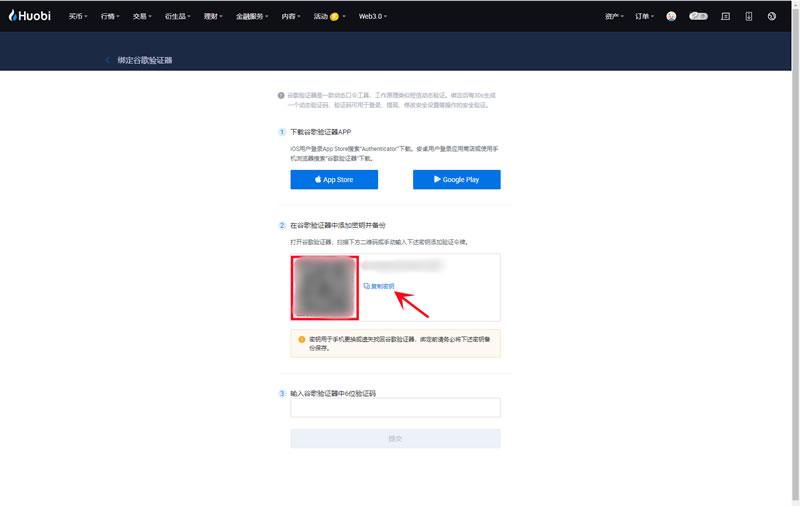Open the message list icon in header
Screen dimensions: 800x506
coord(725,16)
